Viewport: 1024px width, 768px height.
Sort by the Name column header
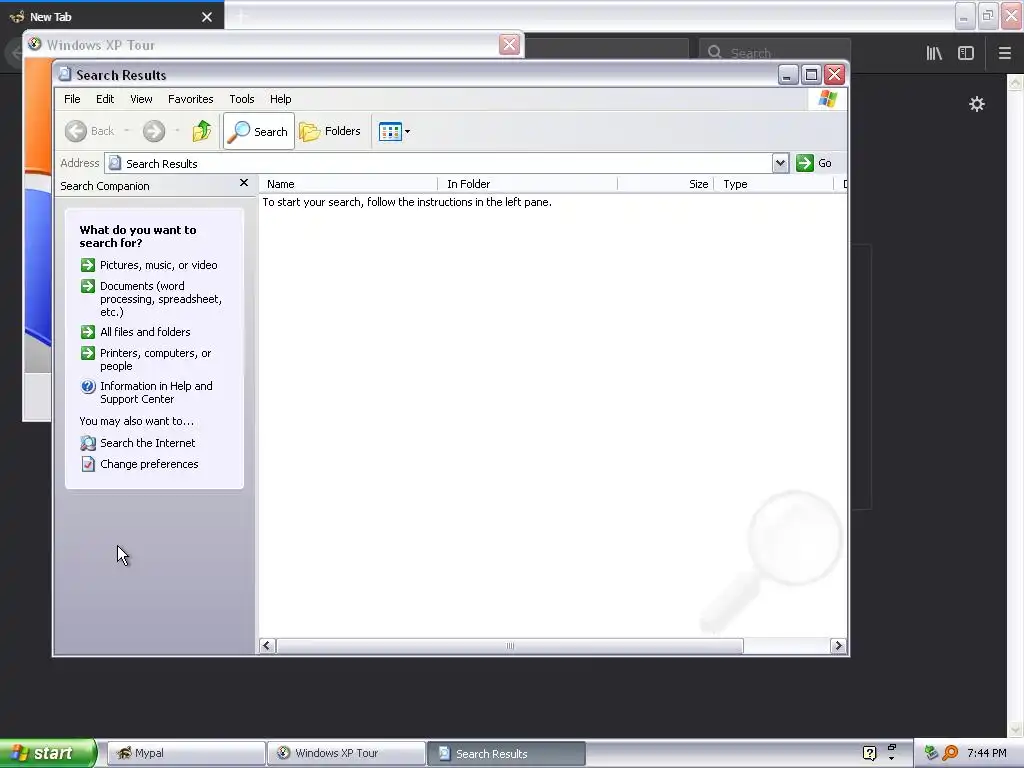click(x=348, y=184)
